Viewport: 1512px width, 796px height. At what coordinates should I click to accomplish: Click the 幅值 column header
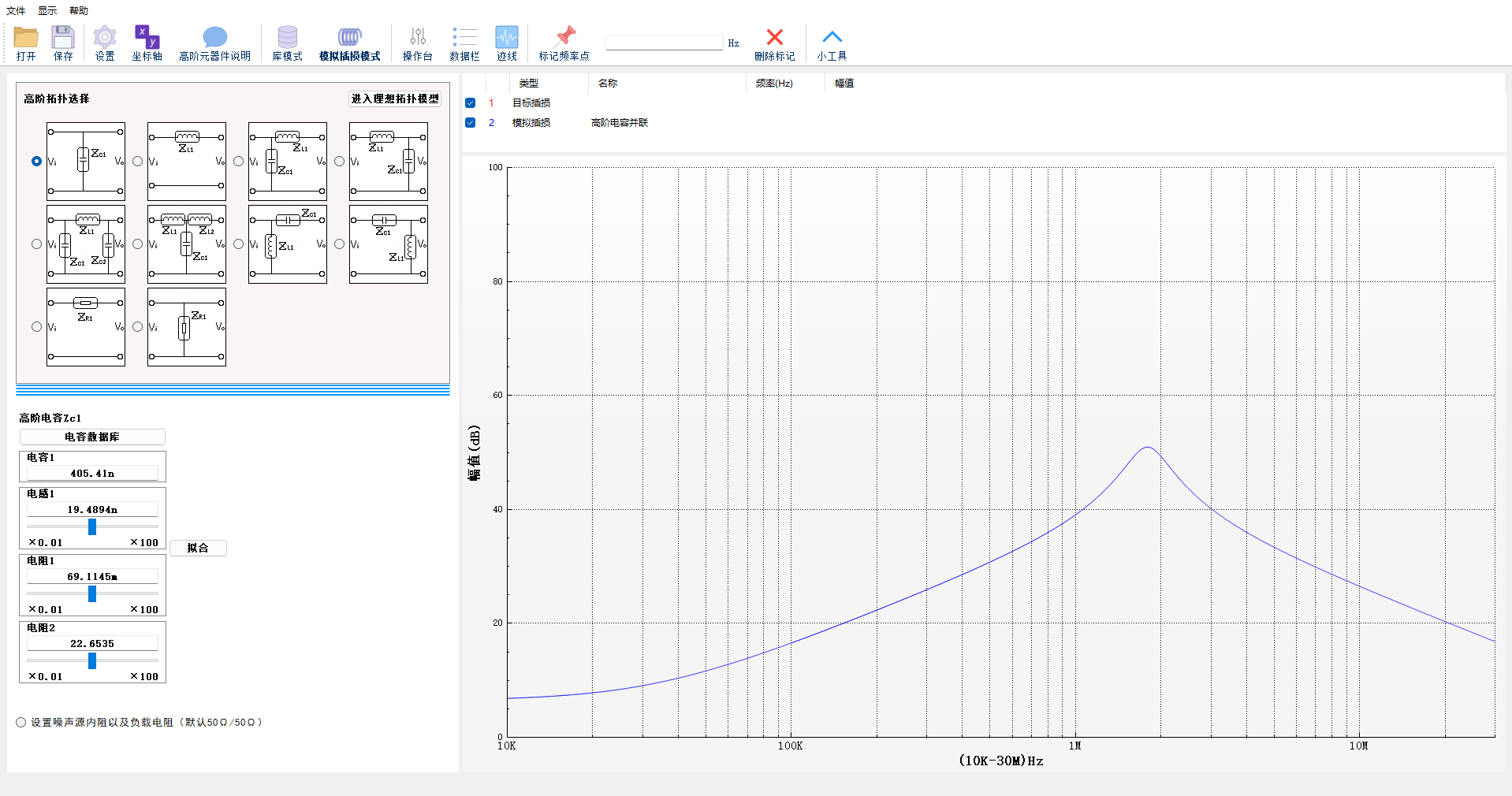844,83
